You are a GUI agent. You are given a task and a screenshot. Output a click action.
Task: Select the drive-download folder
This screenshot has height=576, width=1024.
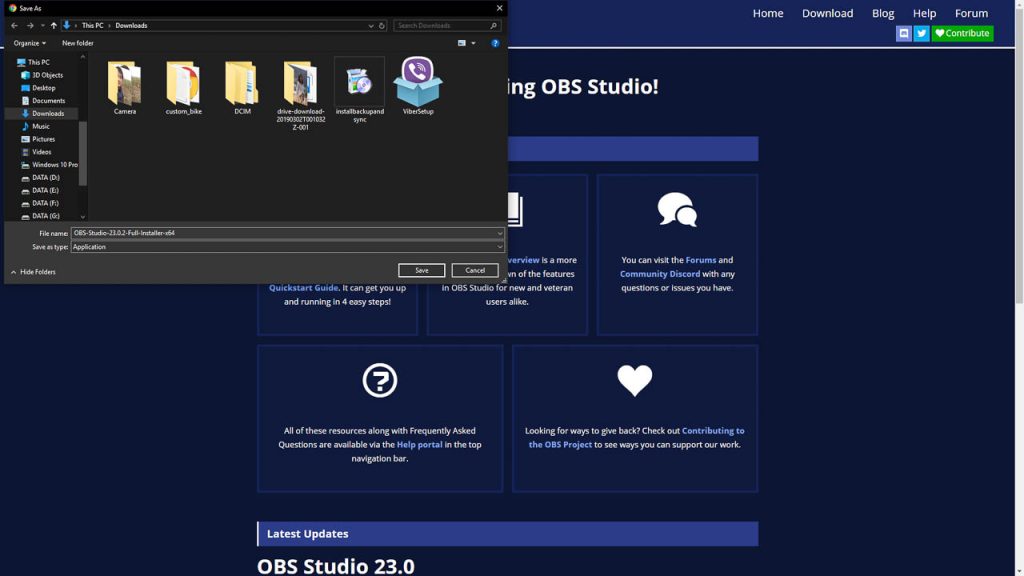pyautogui.click(x=300, y=95)
